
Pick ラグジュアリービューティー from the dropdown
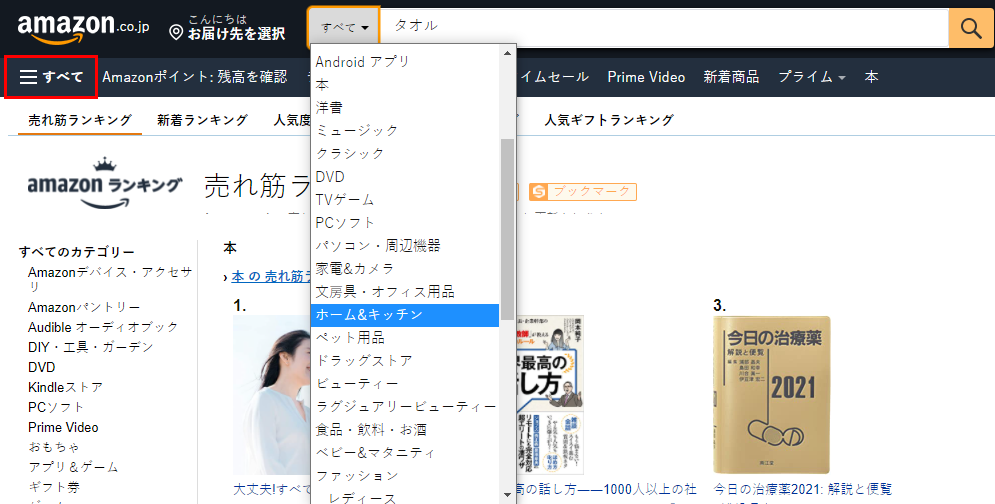[x=405, y=406]
